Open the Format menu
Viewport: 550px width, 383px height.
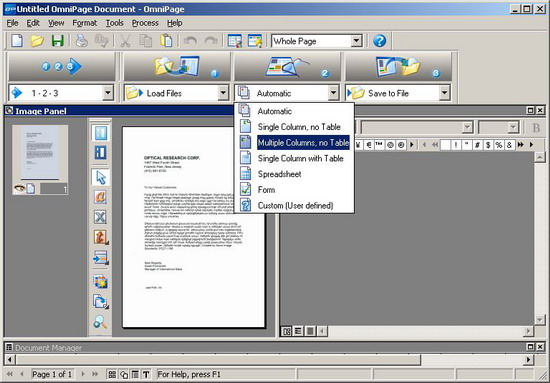click(x=85, y=23)
